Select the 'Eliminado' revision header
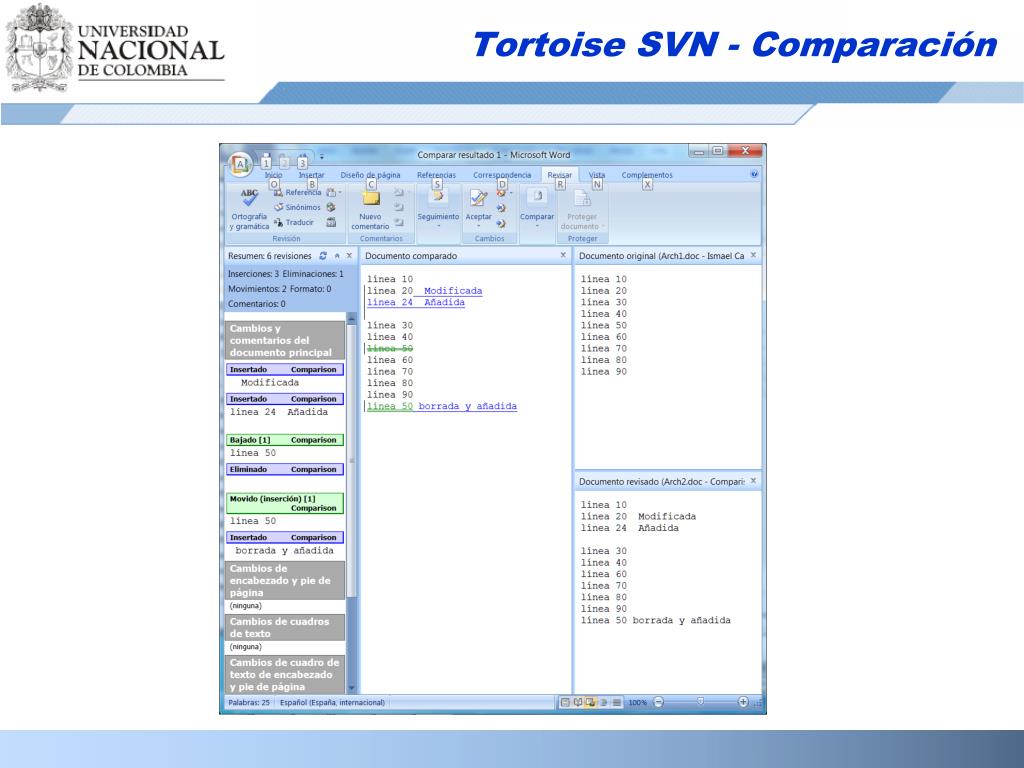Viewport: 1024px width, 768px height. 285,470
